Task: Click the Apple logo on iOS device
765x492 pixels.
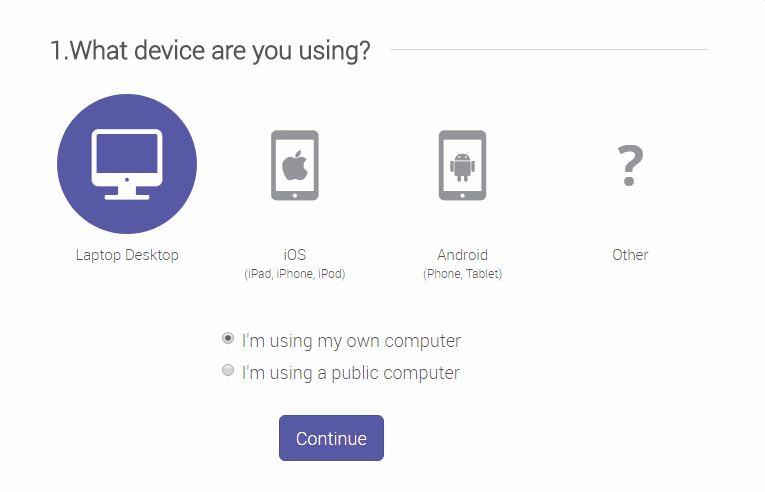Action: click(x=295, y=163)
